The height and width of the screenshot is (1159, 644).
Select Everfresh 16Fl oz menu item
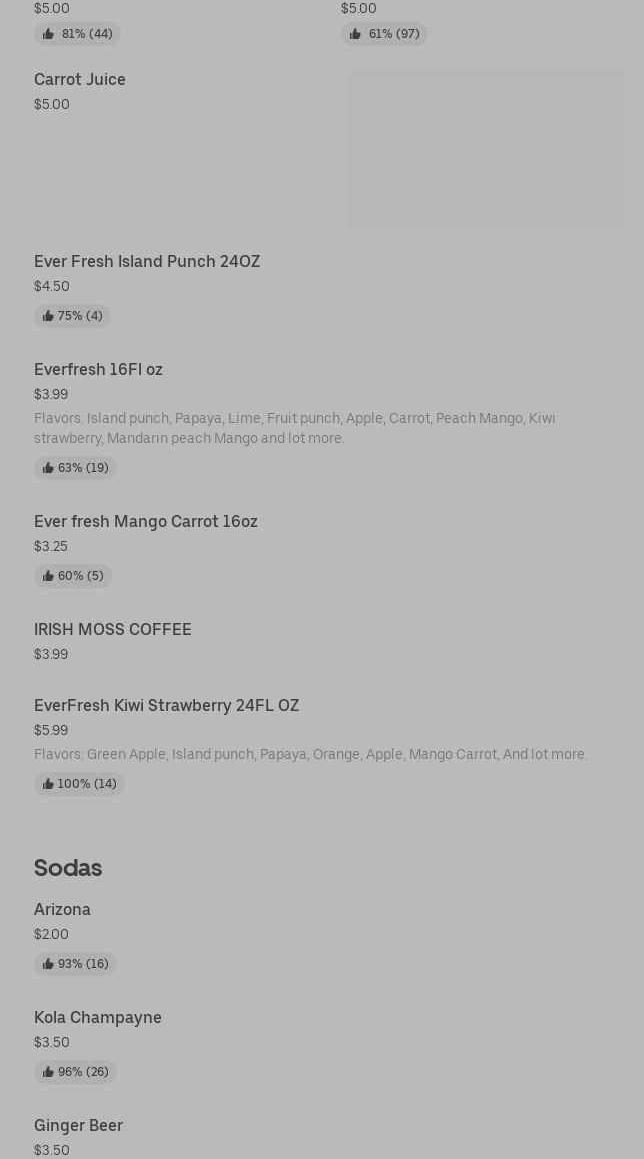point(98,370)
